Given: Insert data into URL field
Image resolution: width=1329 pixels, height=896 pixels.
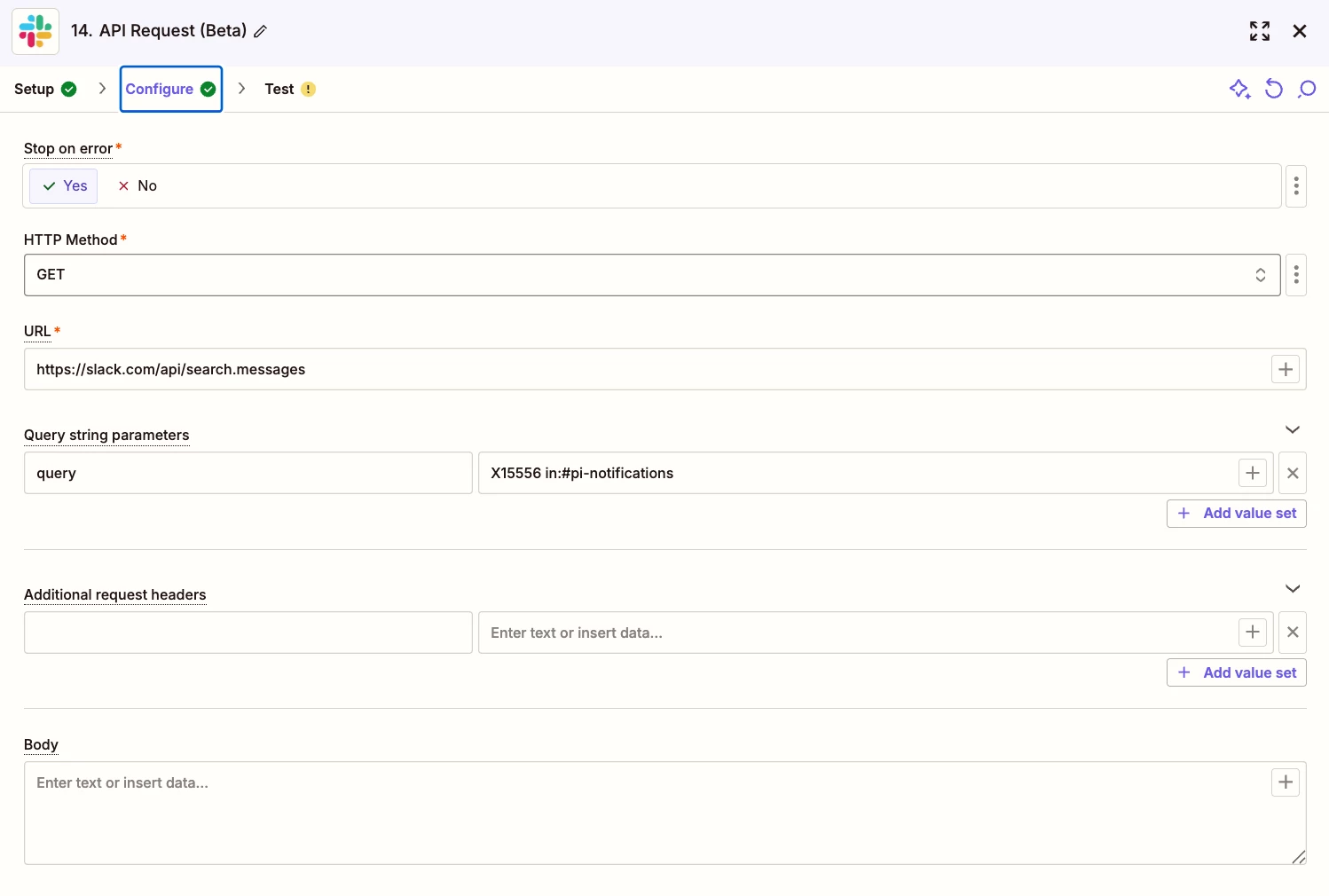Looking at the screenshot, I should [x=1286, y=369].
